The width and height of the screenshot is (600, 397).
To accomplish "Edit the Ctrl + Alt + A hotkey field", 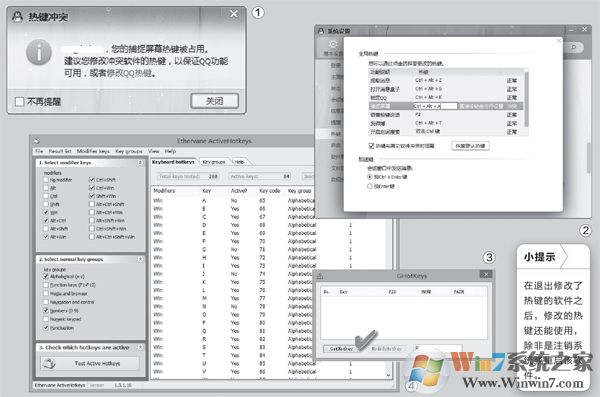I will pyautogui.click(x=435, y=106).
